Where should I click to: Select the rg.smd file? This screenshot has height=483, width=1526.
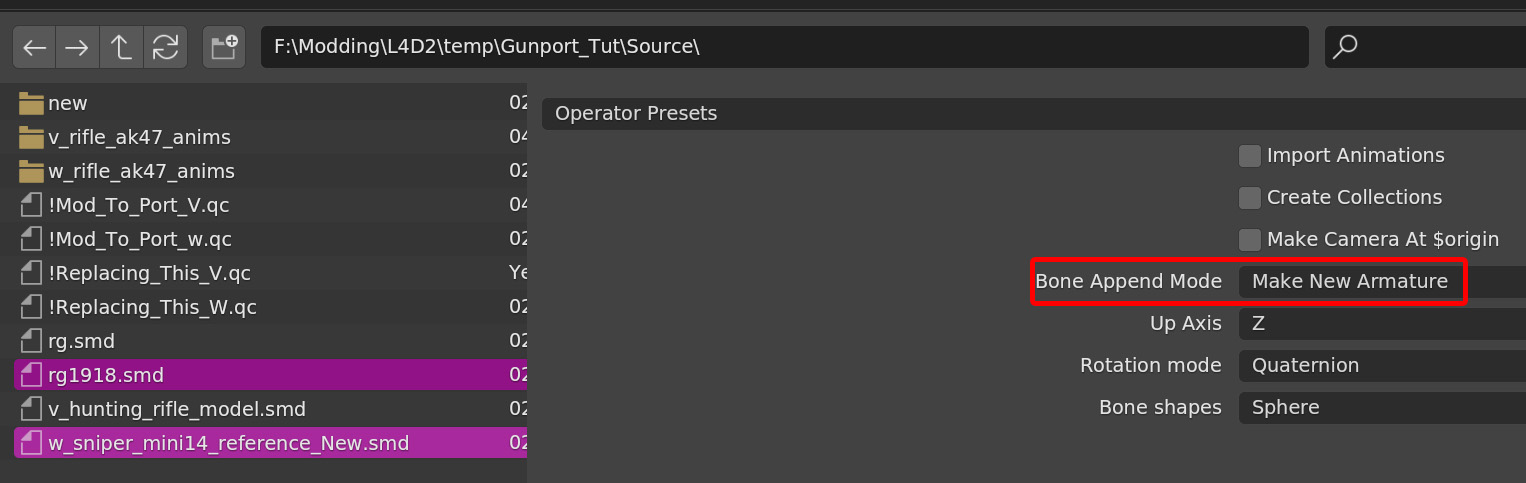pos(81,341)
